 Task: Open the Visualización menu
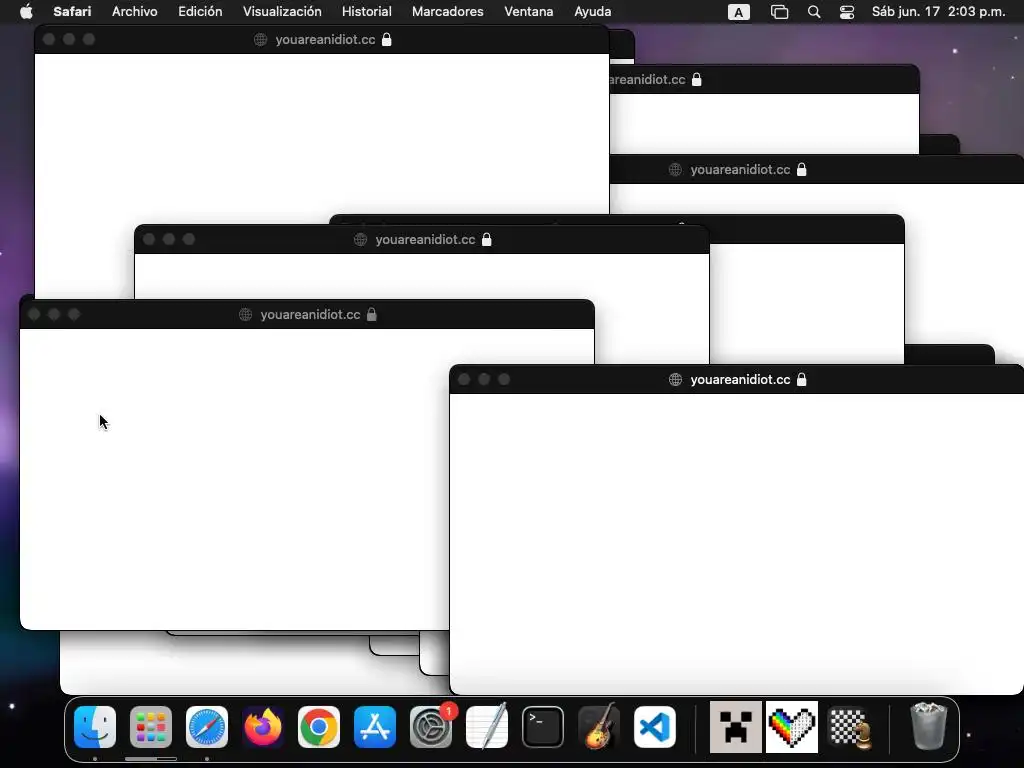click(x=282, y=12)
